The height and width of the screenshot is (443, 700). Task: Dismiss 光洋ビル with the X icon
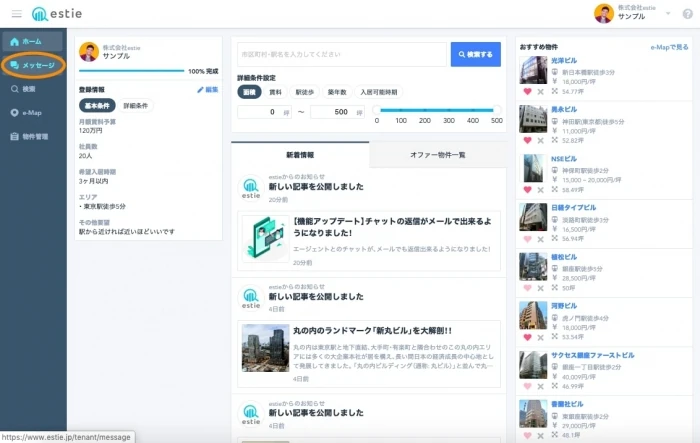[x=541, y=91]
